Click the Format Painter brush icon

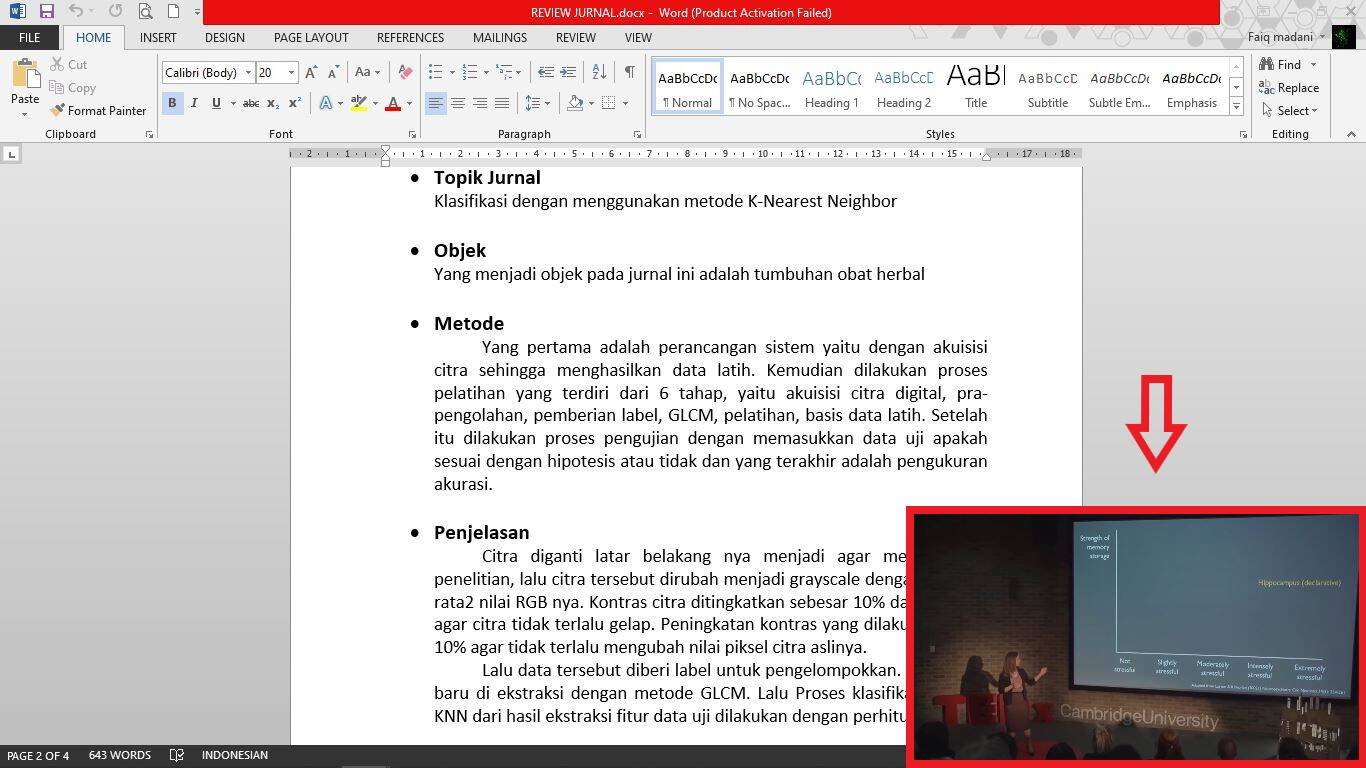tap(58, 111)
